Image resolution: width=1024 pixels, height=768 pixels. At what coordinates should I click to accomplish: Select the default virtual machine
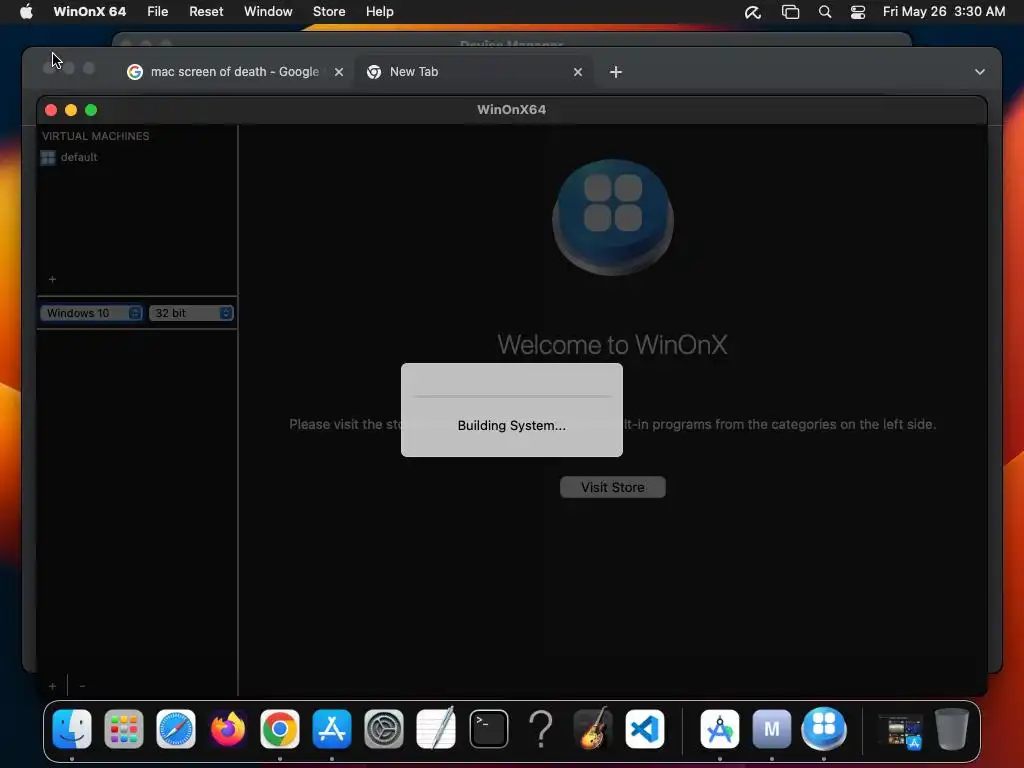(x=78, y=157)
